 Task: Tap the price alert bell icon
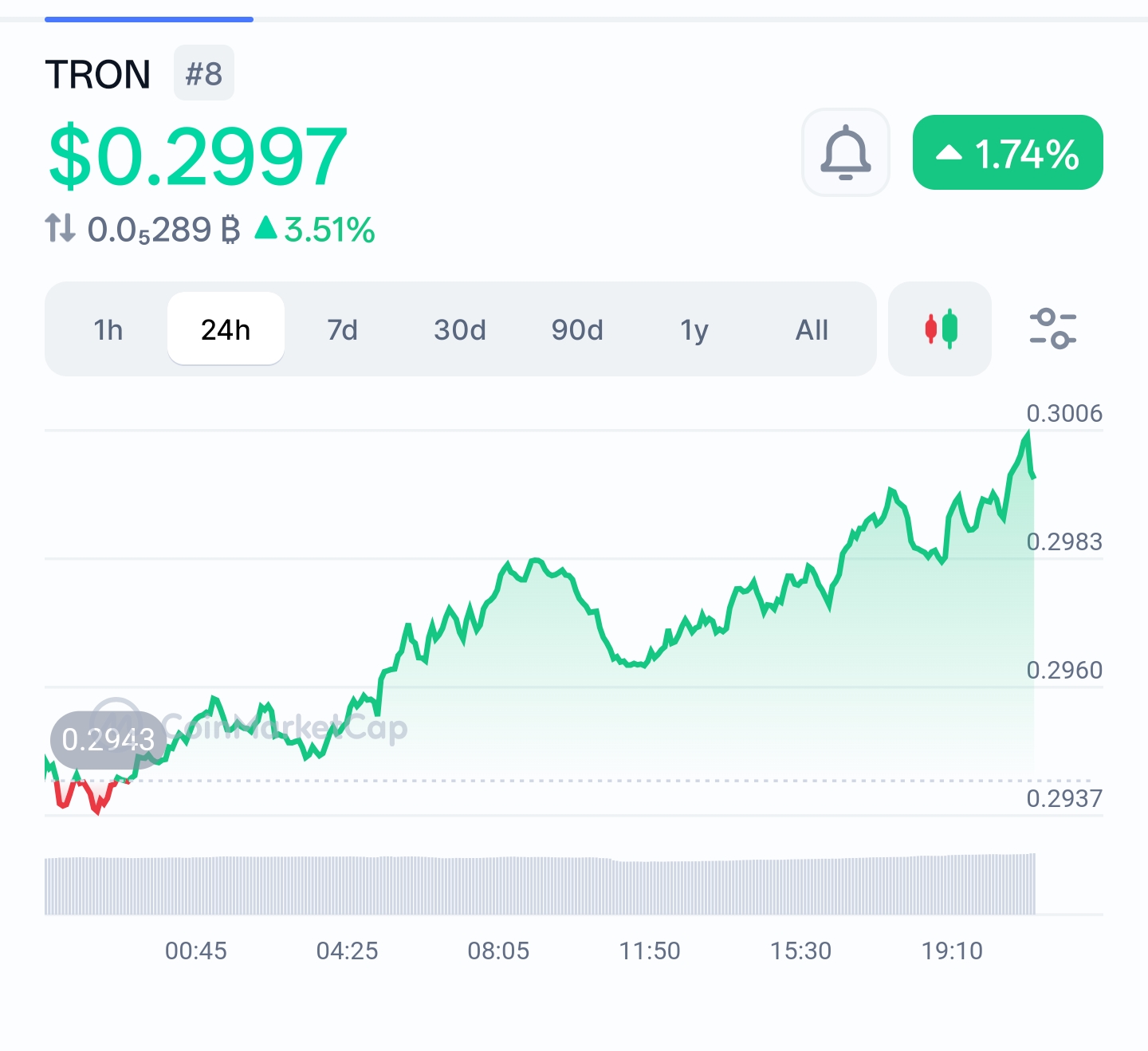click(x=845, y=152)
